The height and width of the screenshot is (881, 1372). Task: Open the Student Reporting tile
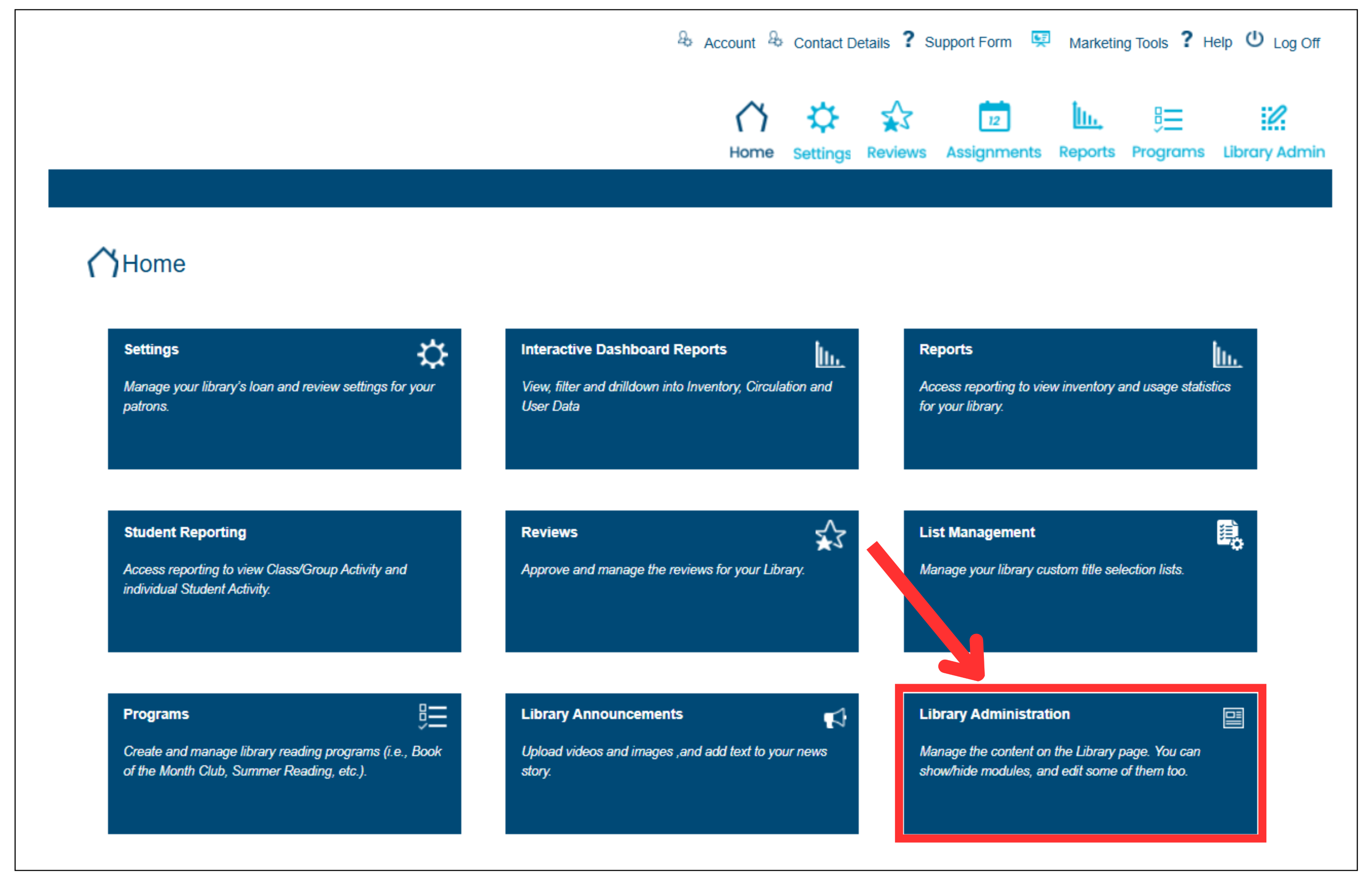point(284,581)
